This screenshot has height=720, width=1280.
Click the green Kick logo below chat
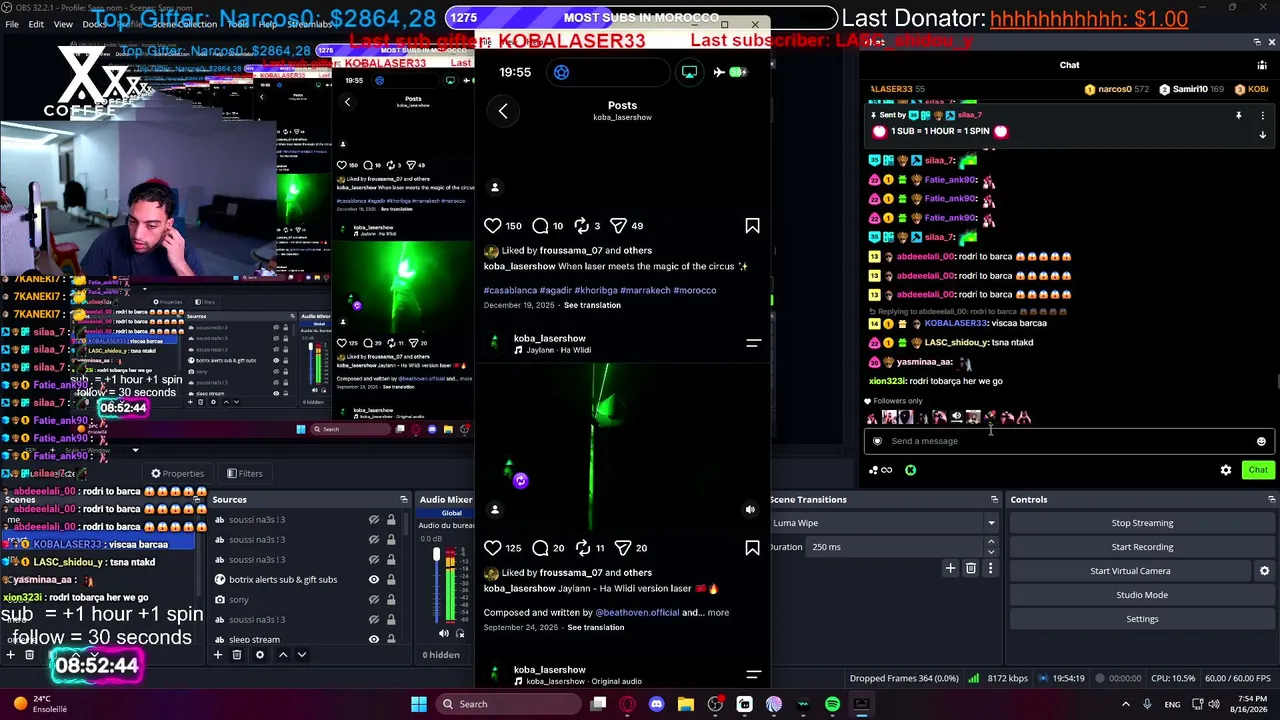pos(910,470)
